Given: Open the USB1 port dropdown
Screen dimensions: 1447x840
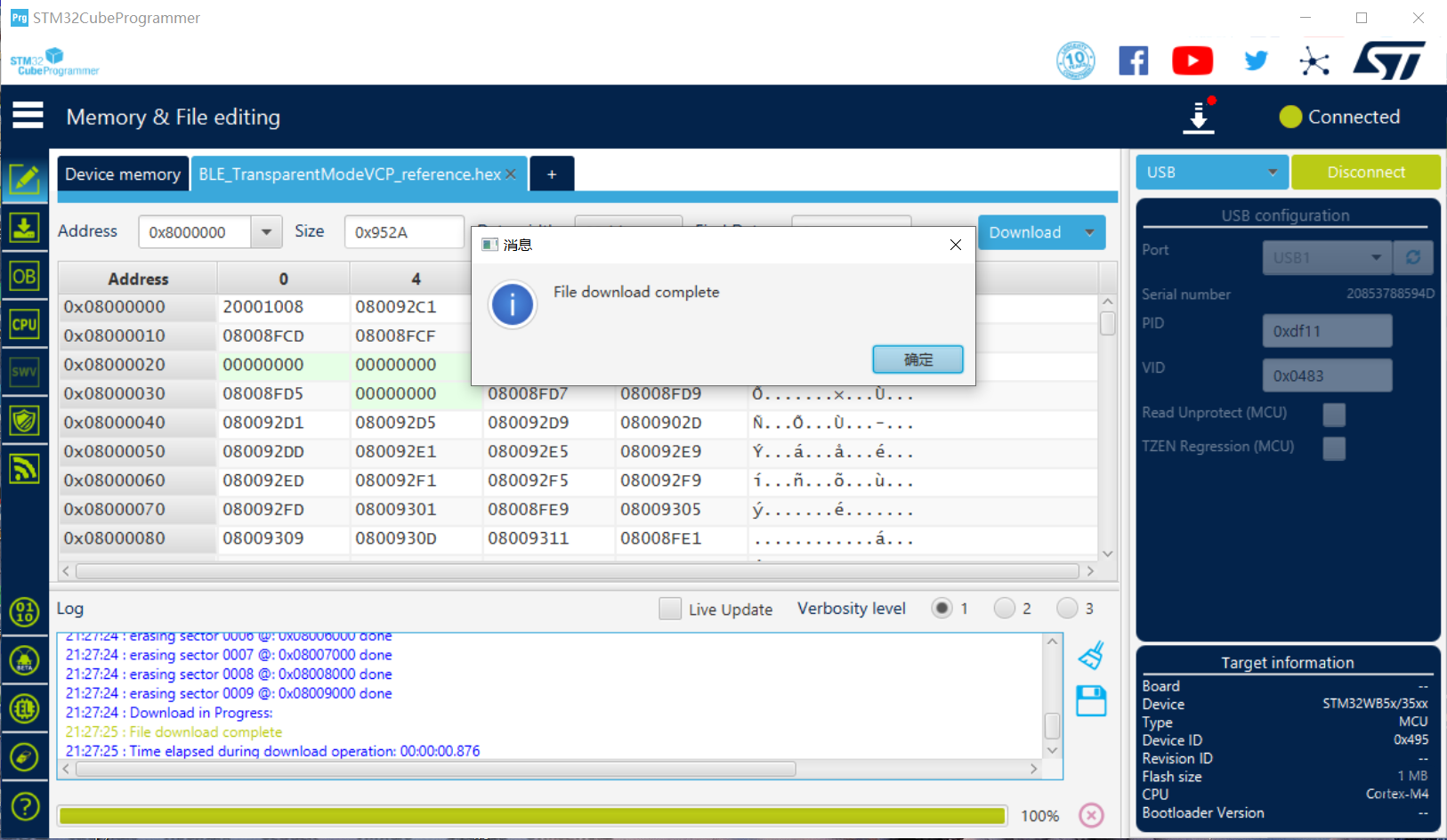Looking at the screenshot, I should coord(1327,258).
